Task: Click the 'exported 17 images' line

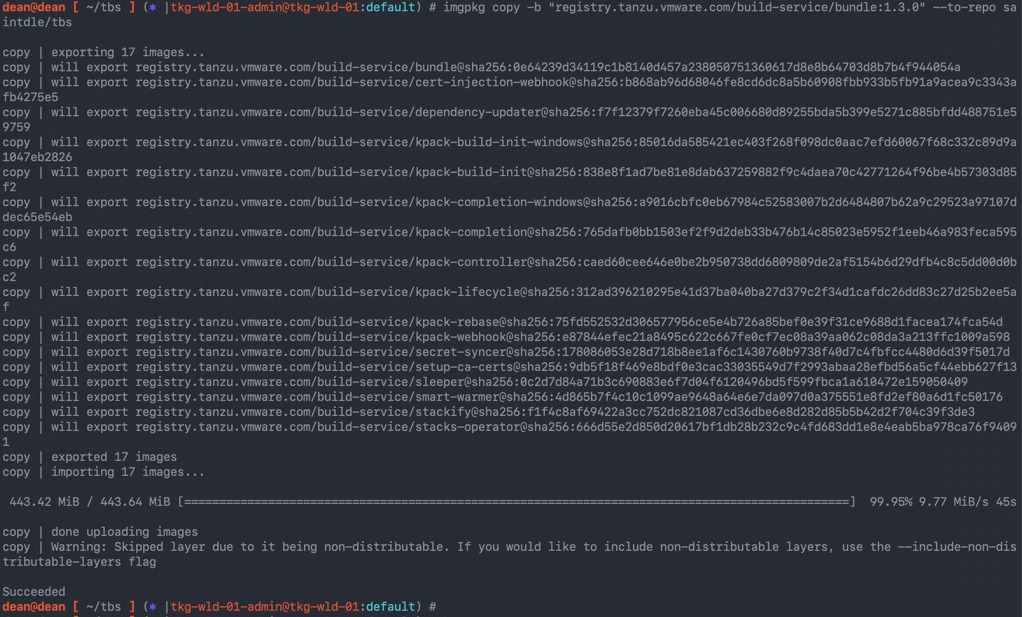Action: 89,457
